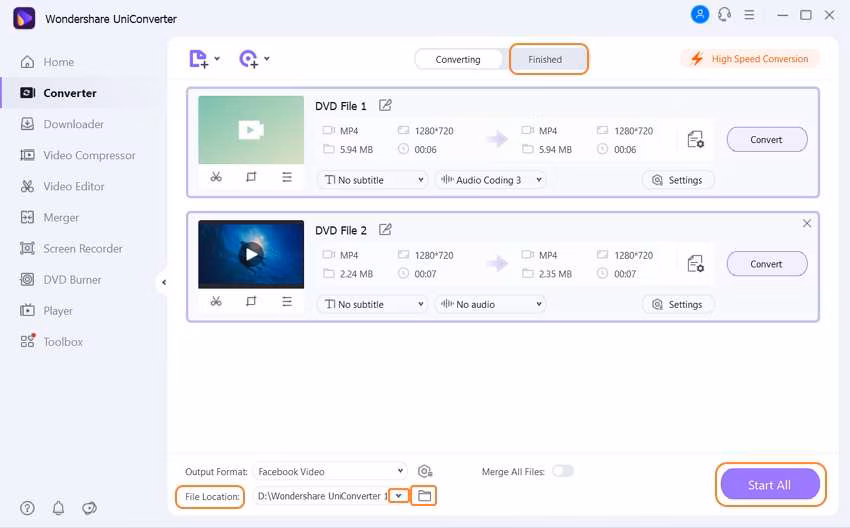
Task: Open the output folder icon
Action: (424, 495)
